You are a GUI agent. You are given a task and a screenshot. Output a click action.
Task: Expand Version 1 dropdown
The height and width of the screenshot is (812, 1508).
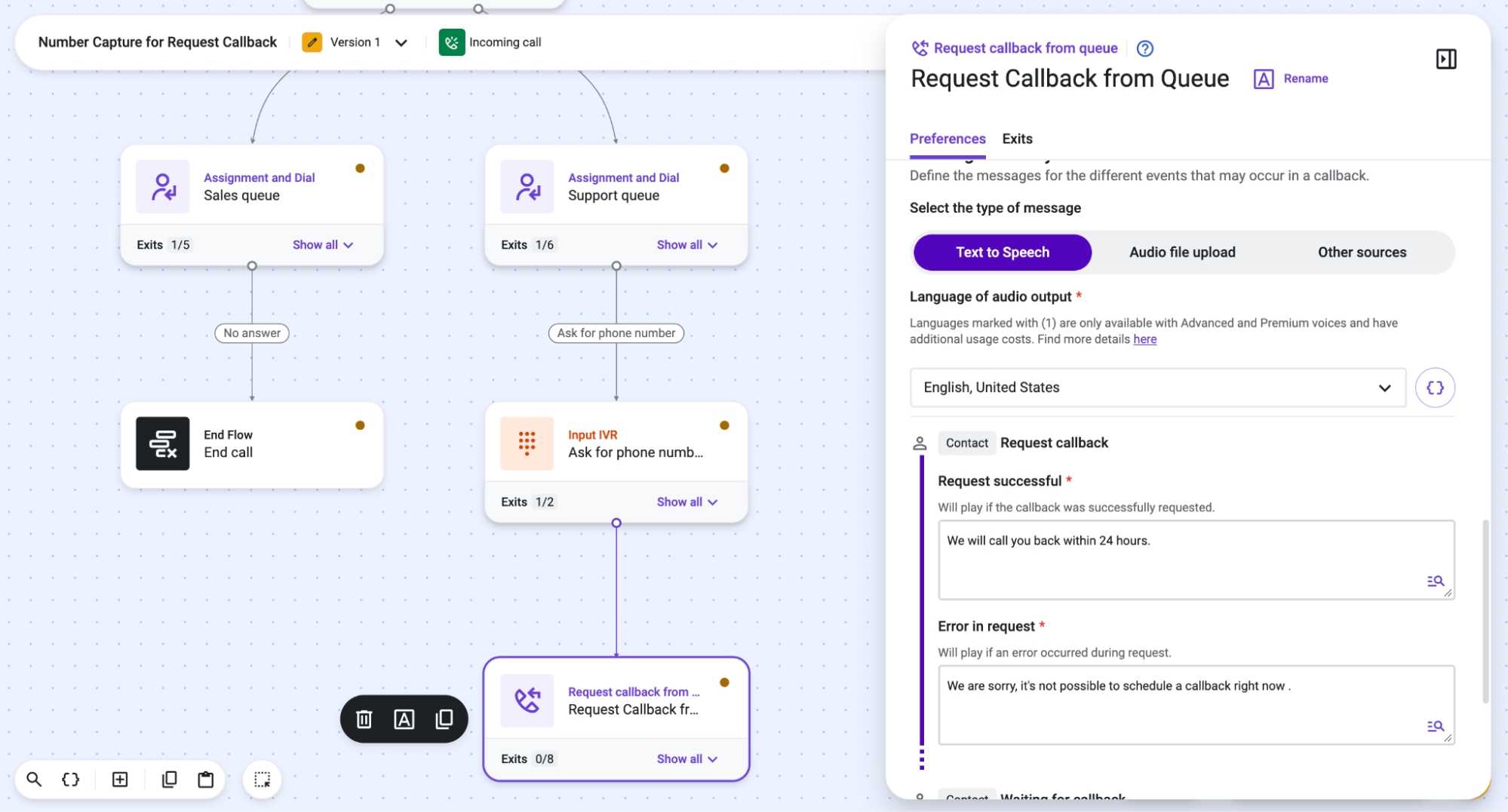(x=401, y=43)
